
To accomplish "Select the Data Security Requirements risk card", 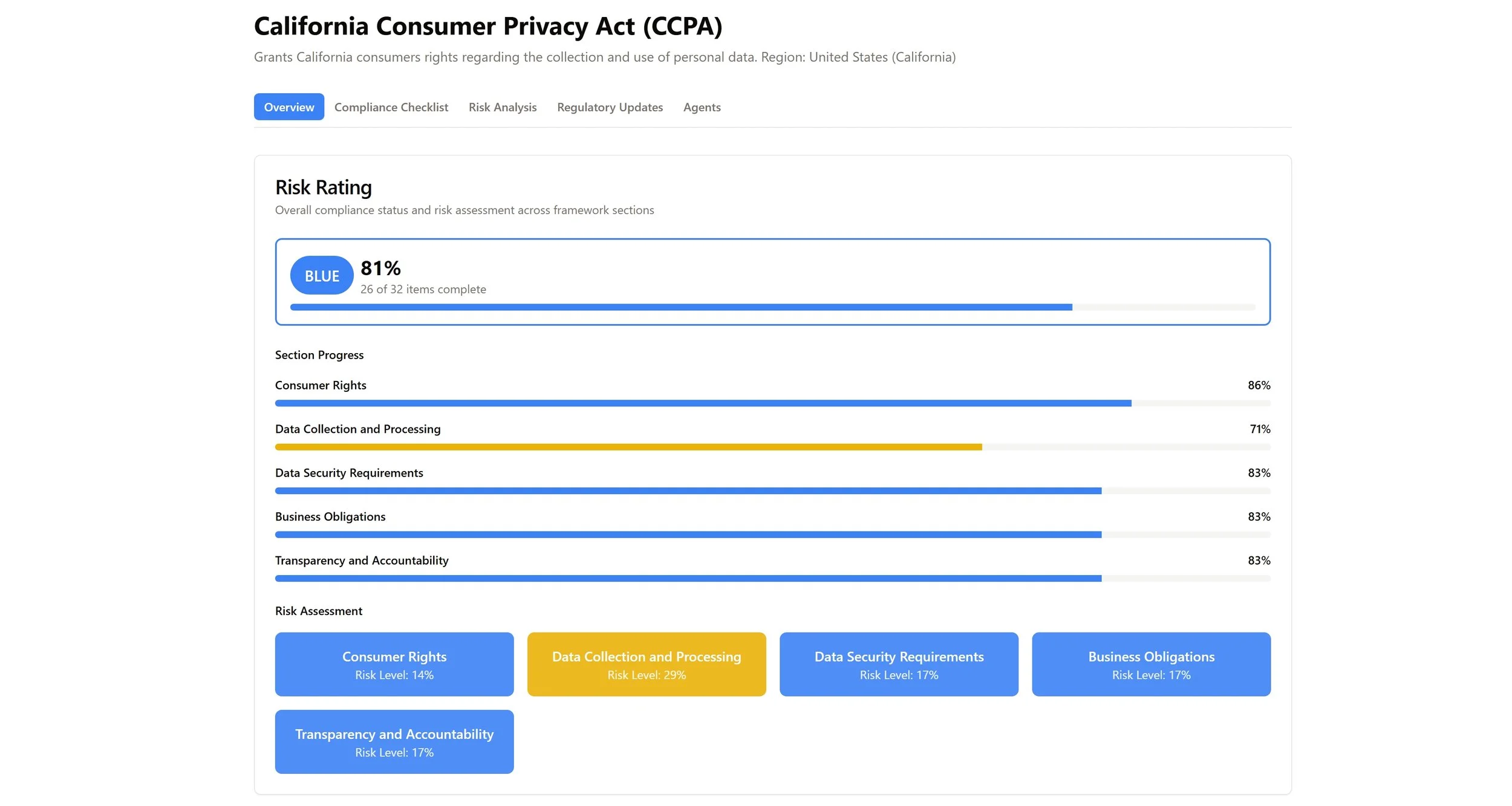I will [898, 665].
